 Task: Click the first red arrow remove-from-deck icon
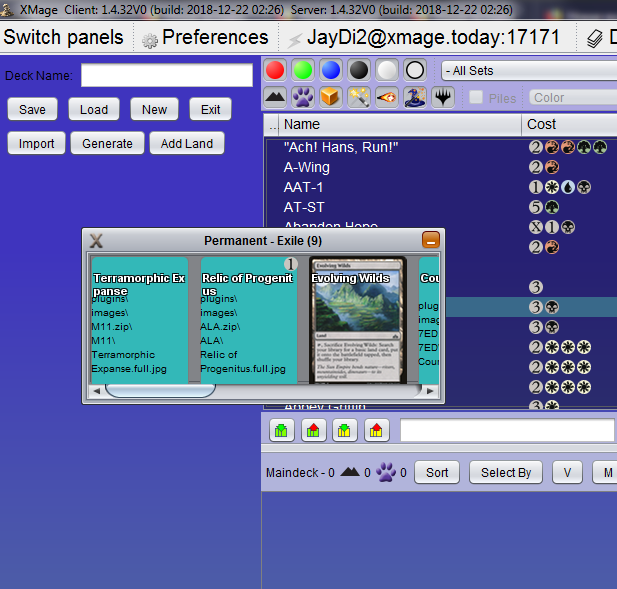[313, 430]
